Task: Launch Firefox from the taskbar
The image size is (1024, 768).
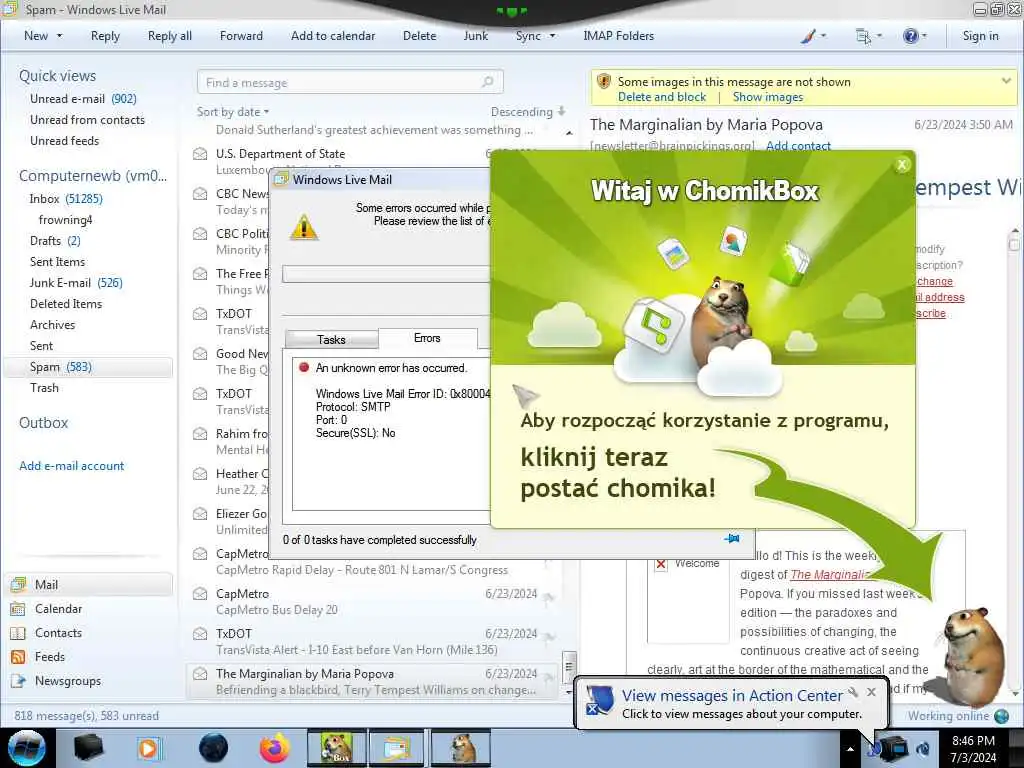Action: tap(274, 748)
